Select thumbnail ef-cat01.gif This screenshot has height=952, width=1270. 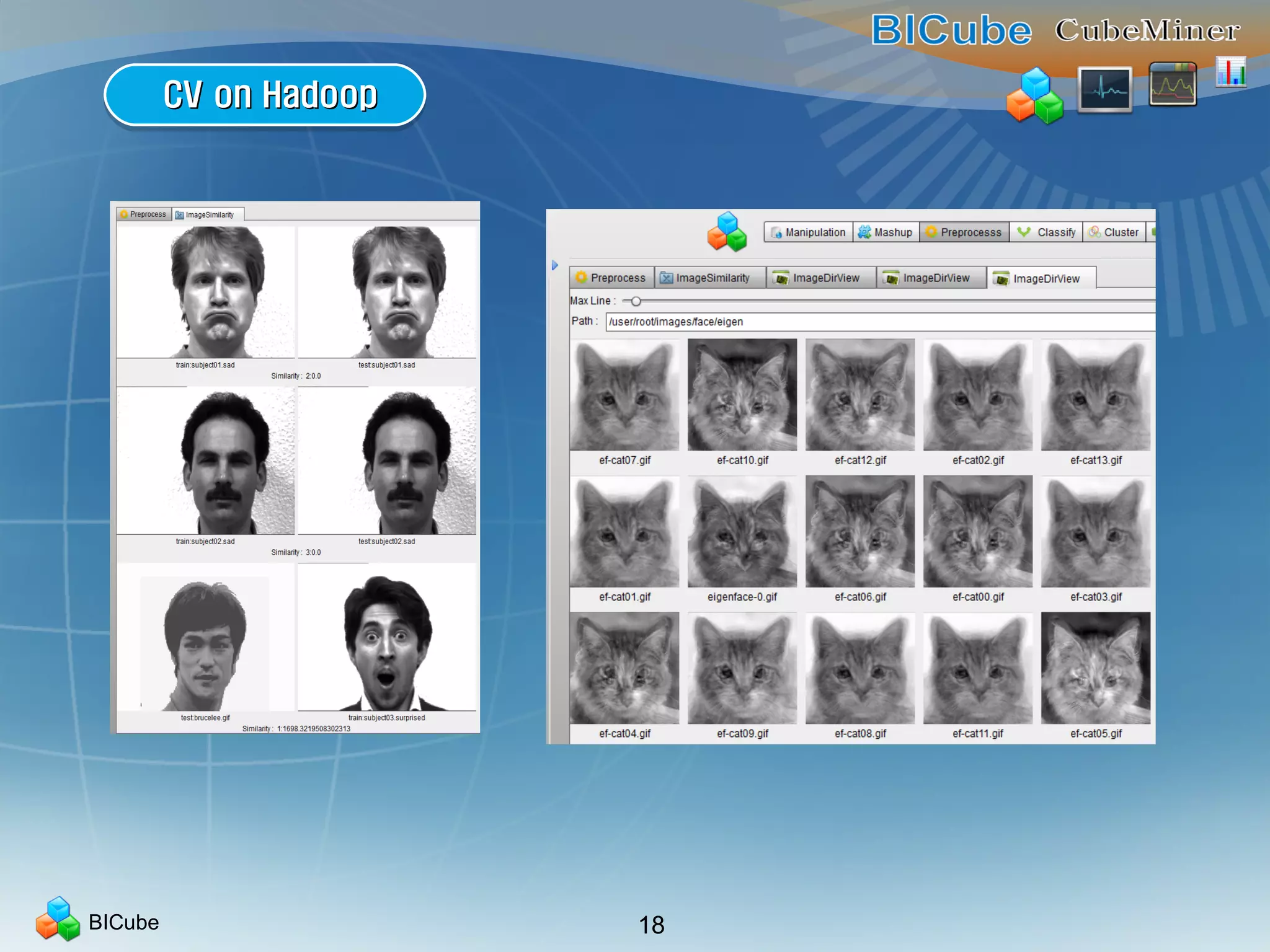(624, 531)
